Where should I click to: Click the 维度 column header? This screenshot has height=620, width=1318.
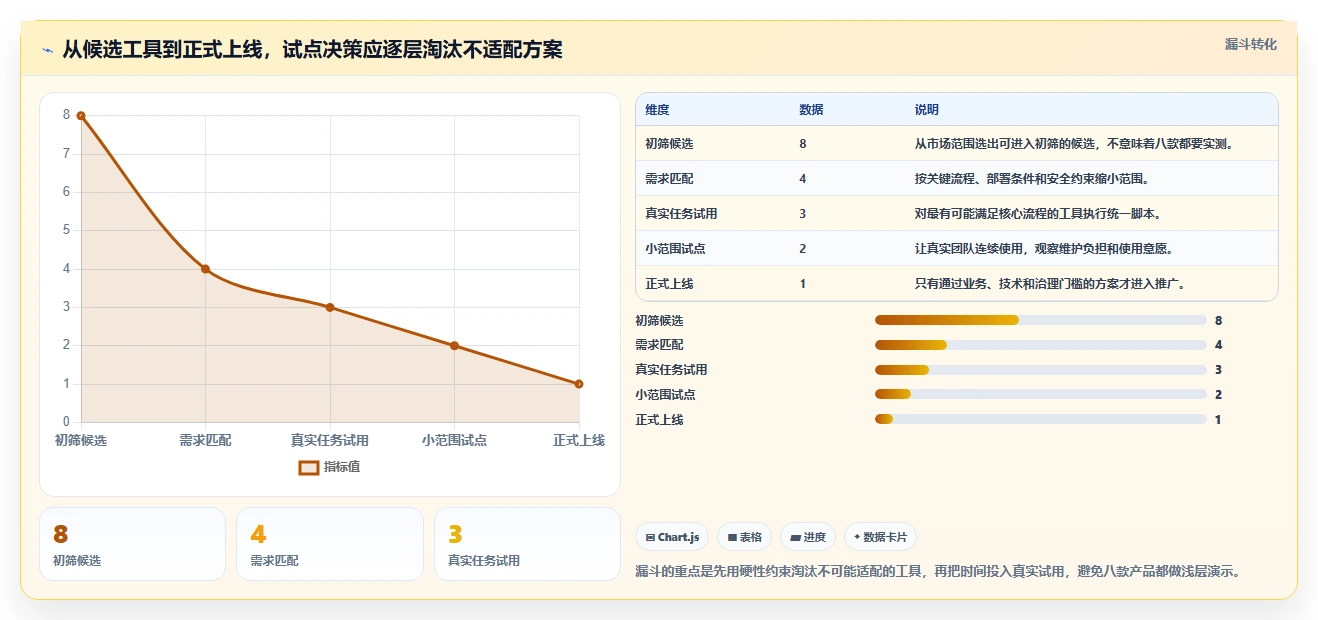(x=657, y=110)
